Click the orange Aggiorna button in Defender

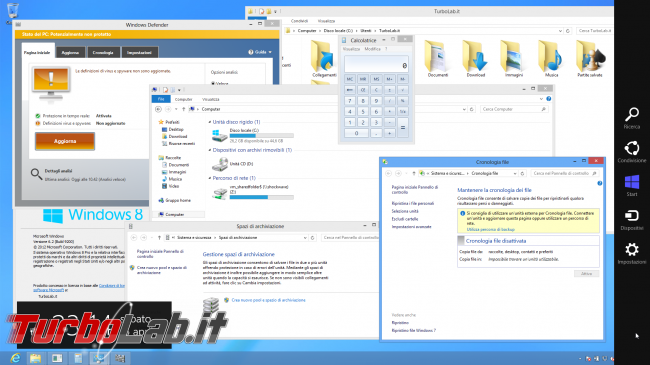tap(65, 141)
